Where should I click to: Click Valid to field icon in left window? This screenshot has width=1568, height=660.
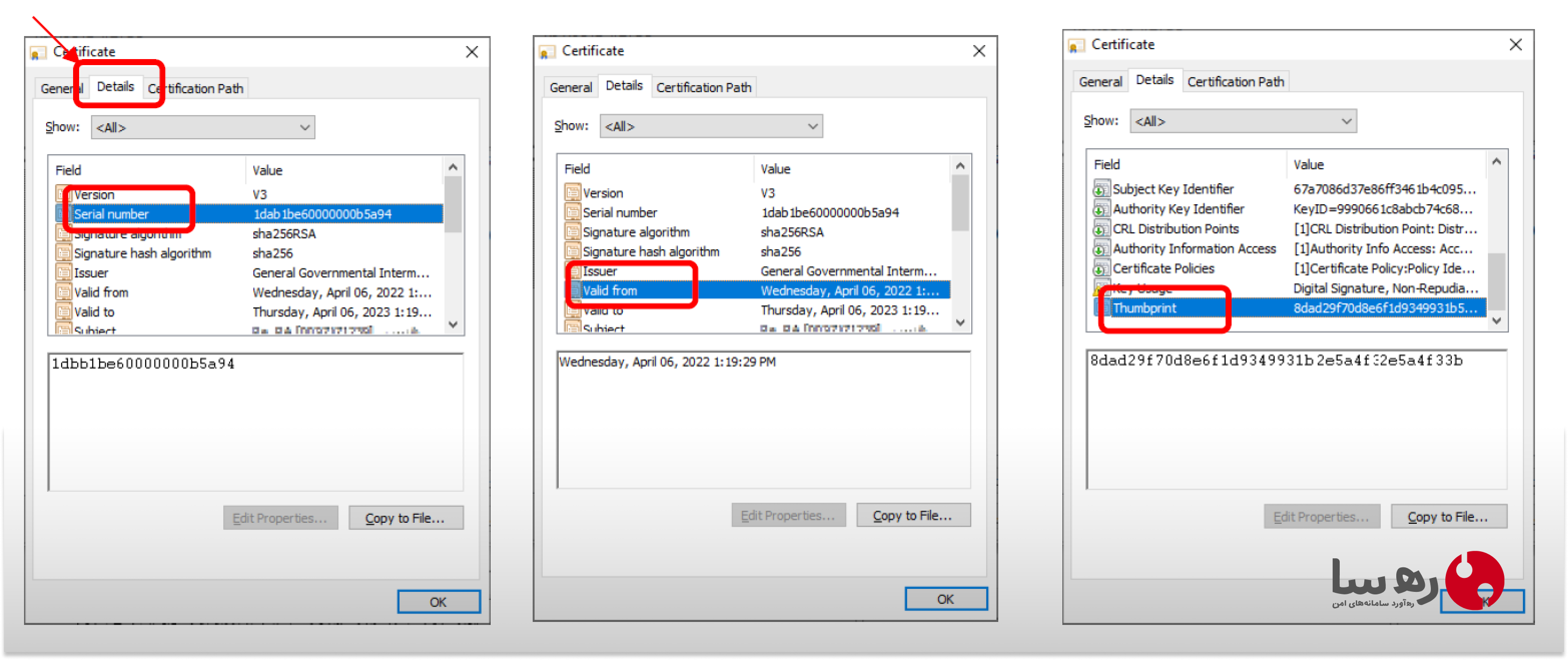coord(64,312)
